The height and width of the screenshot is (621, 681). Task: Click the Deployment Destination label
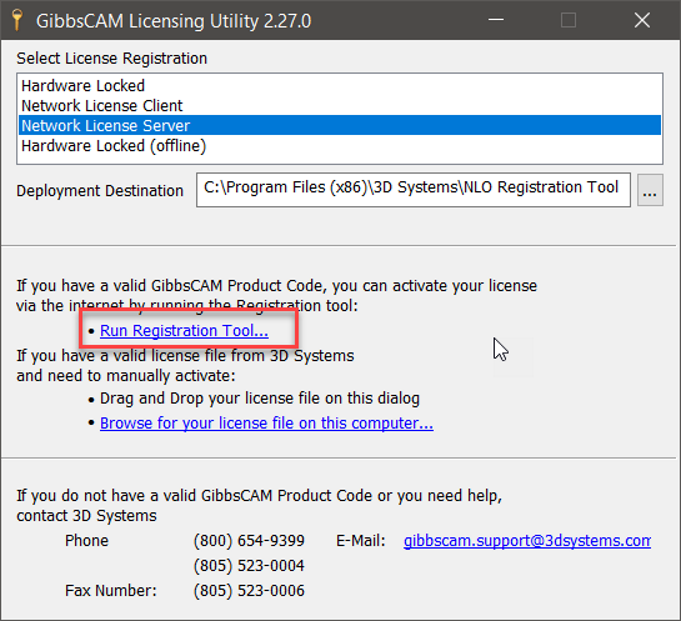pos(100,191)
